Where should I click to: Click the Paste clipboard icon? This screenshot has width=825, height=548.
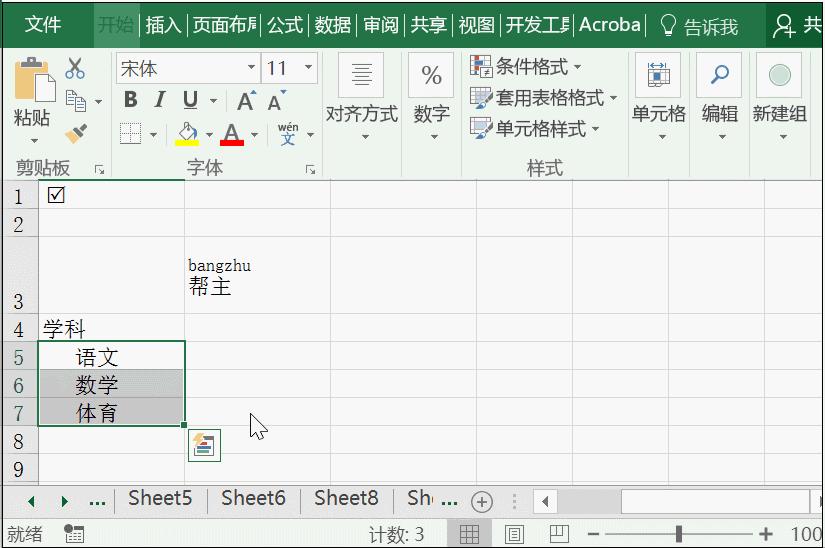(34, 80)
